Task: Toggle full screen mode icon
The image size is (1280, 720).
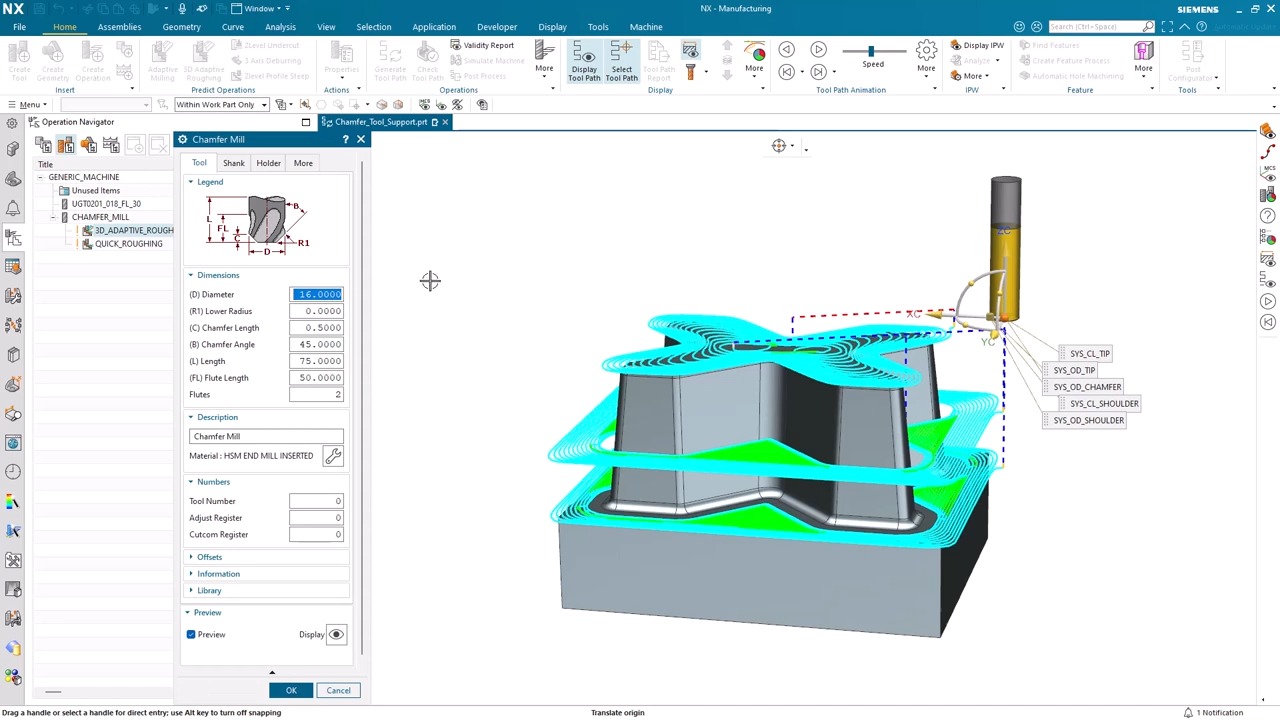Action: point(1167,27)
